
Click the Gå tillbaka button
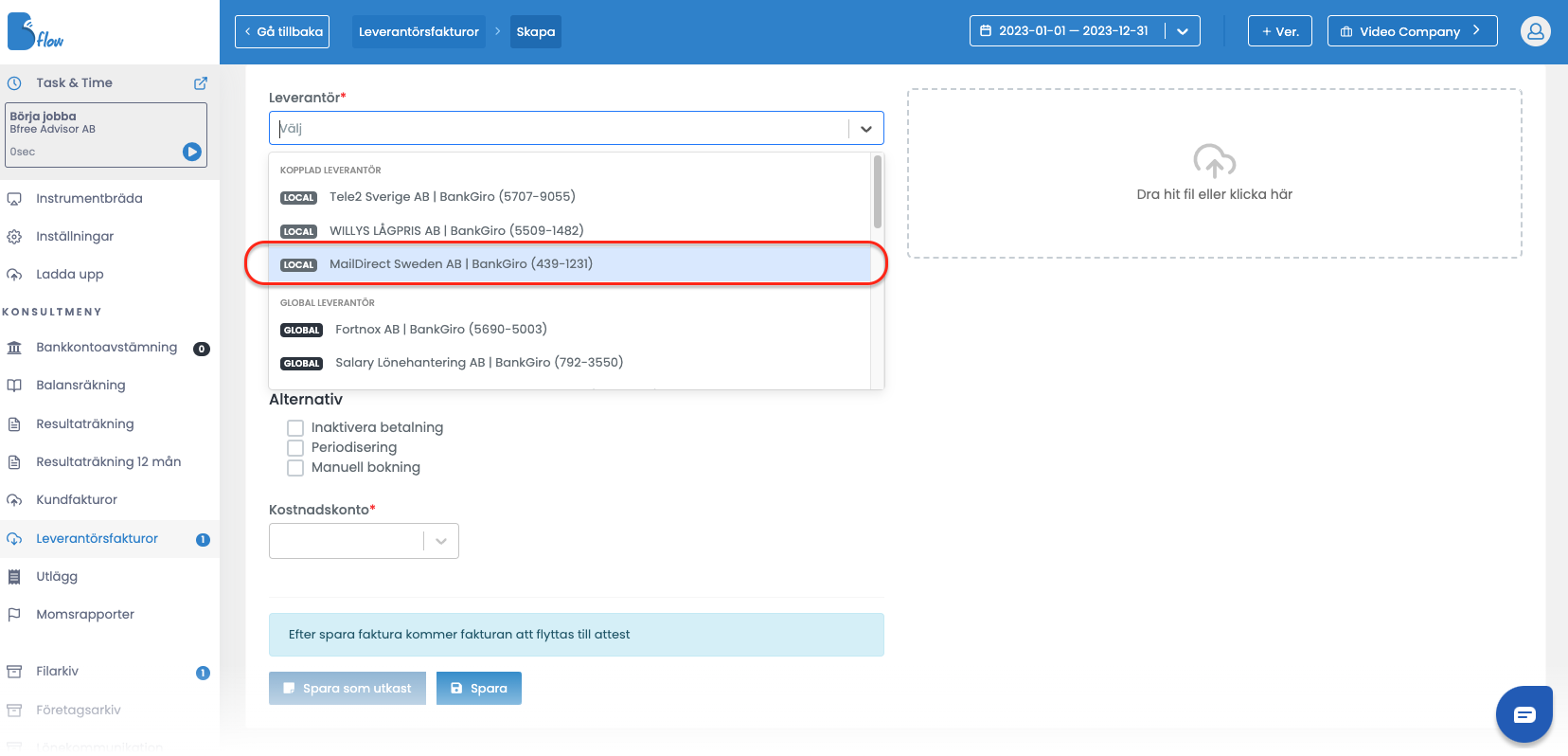282,31
